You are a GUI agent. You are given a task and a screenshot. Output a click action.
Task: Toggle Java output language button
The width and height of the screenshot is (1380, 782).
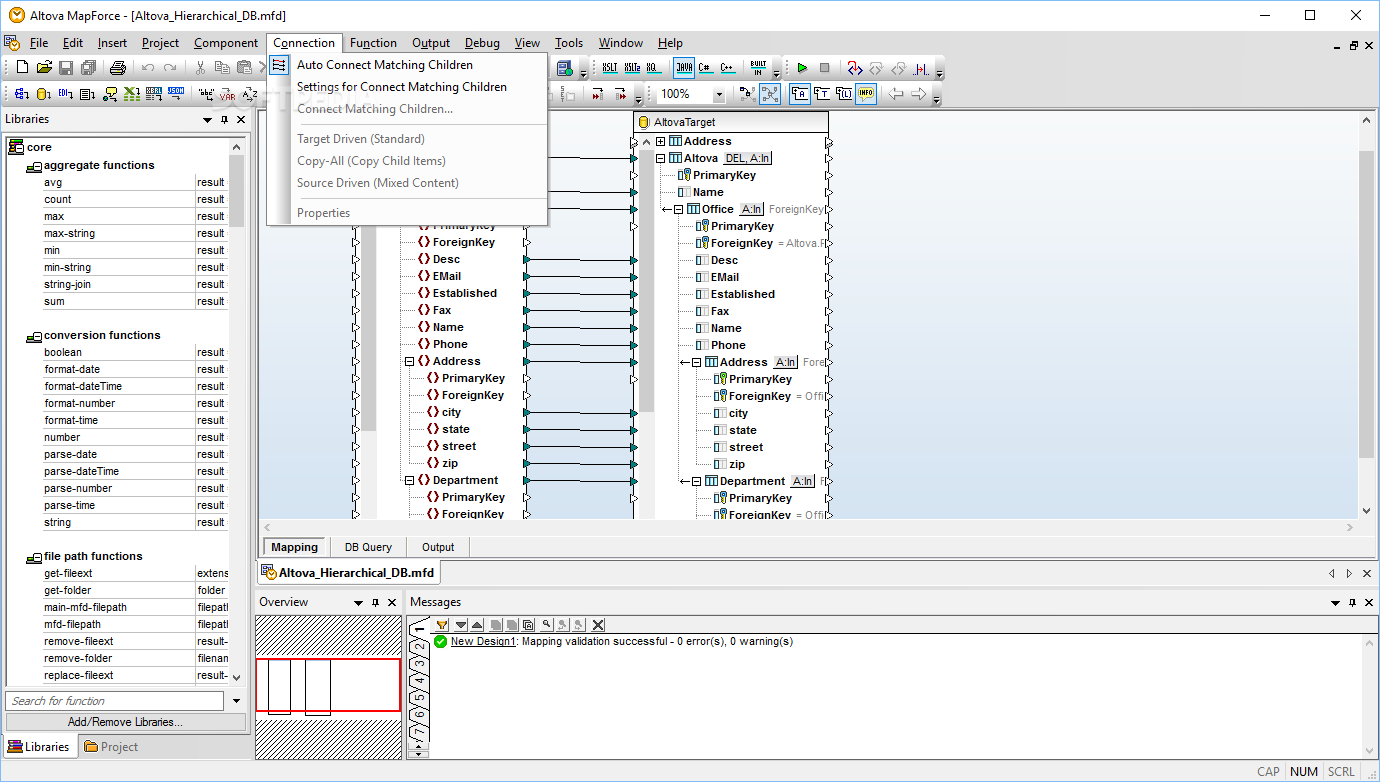684,68
